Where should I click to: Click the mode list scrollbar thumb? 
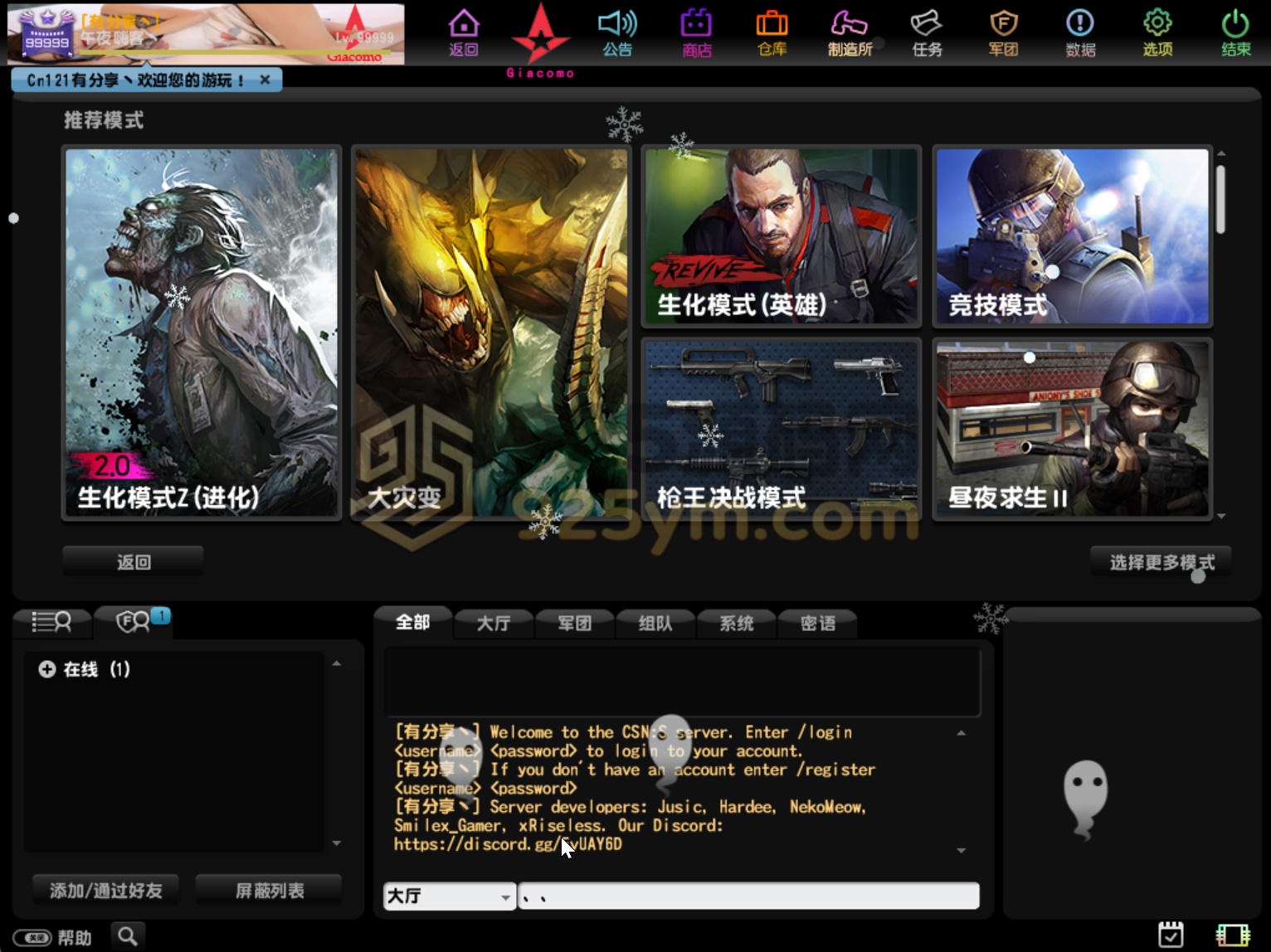coord(1220,199)
